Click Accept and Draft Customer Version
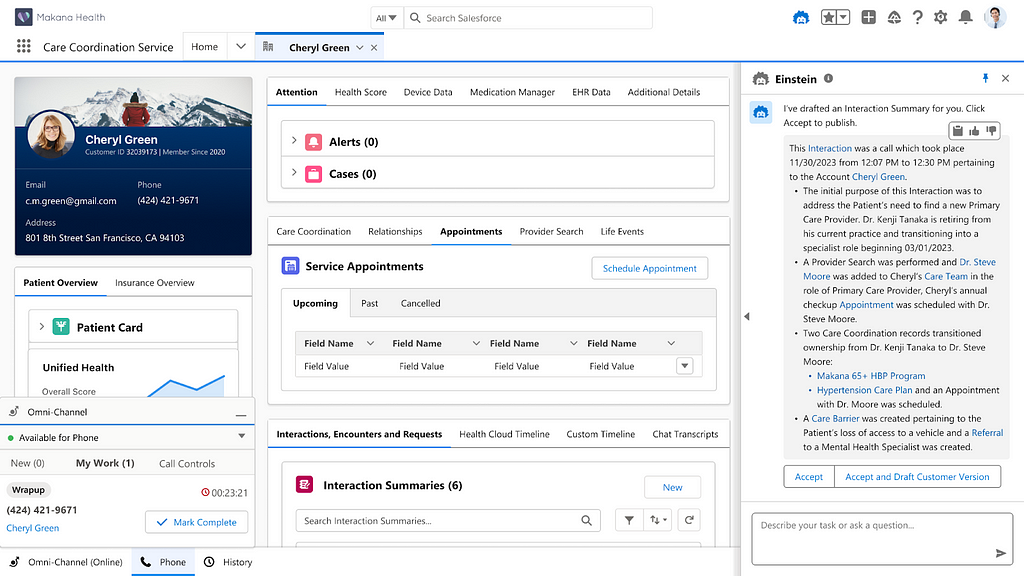Image resolution: width=1024 pixels, height=576 pixels. click(x=917, y=477)
